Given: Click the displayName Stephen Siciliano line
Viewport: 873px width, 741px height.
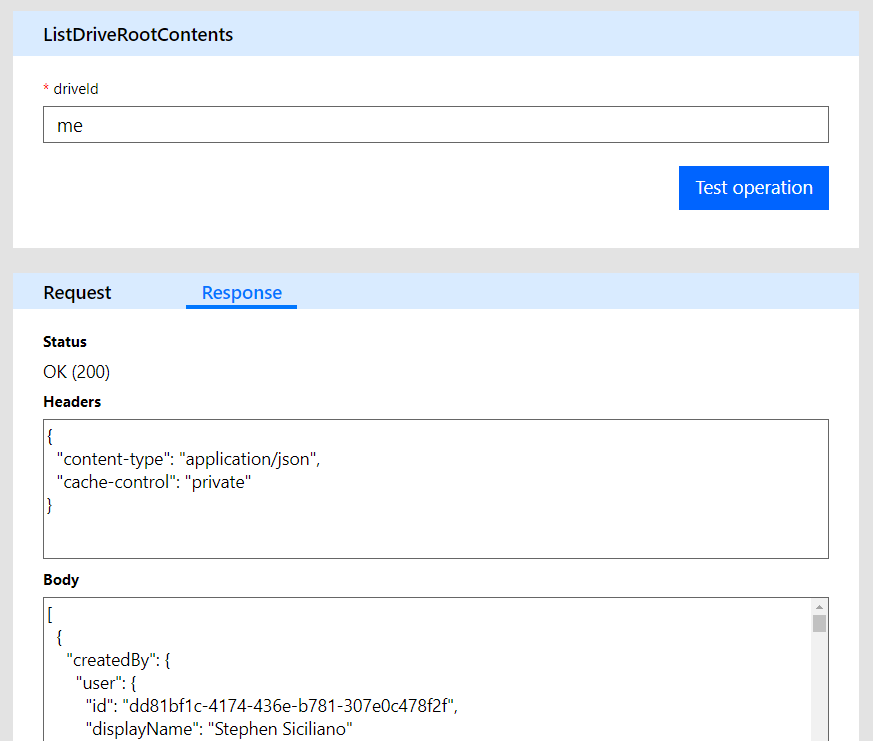Looking at the screenshot, I should pyautogui.click(x=220, y=729).
